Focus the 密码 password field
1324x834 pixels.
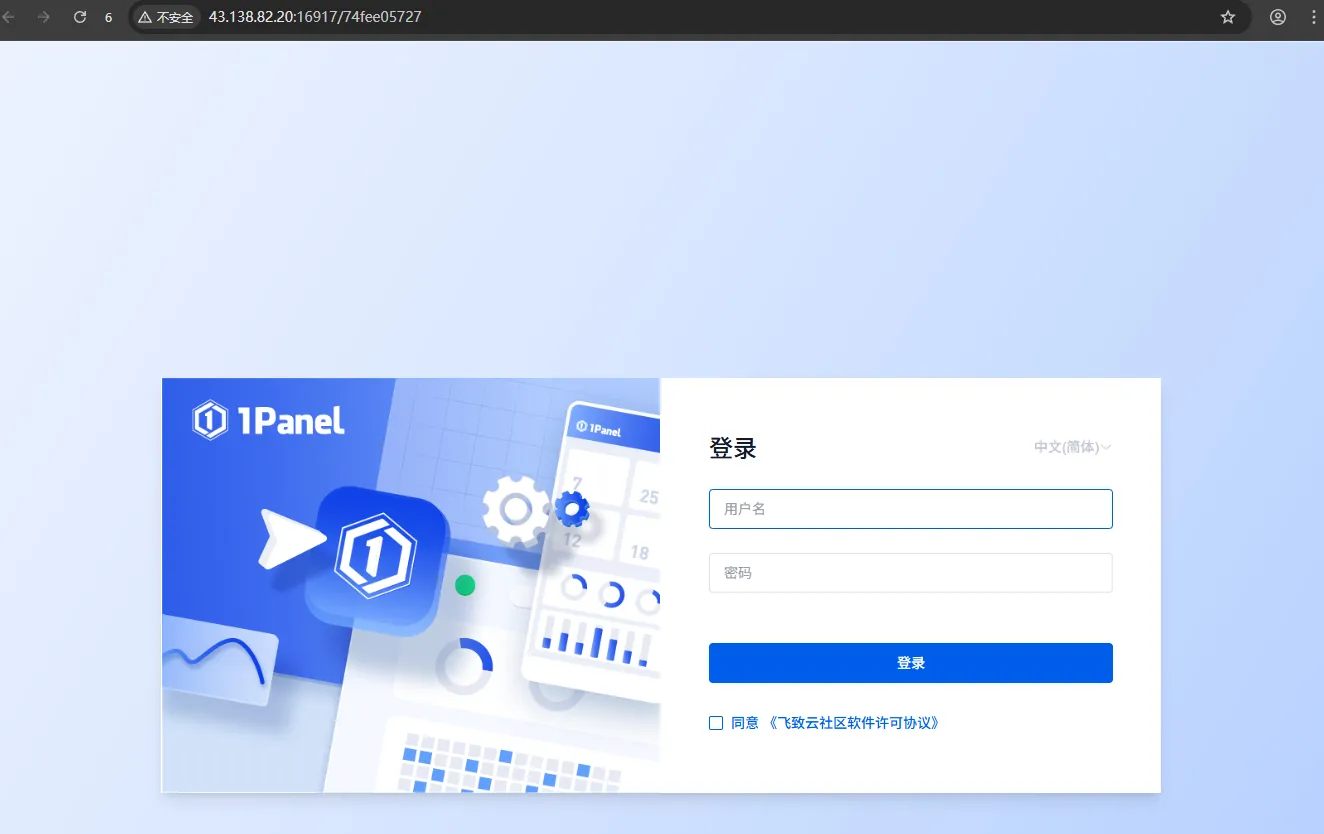[x=910, y=573]
